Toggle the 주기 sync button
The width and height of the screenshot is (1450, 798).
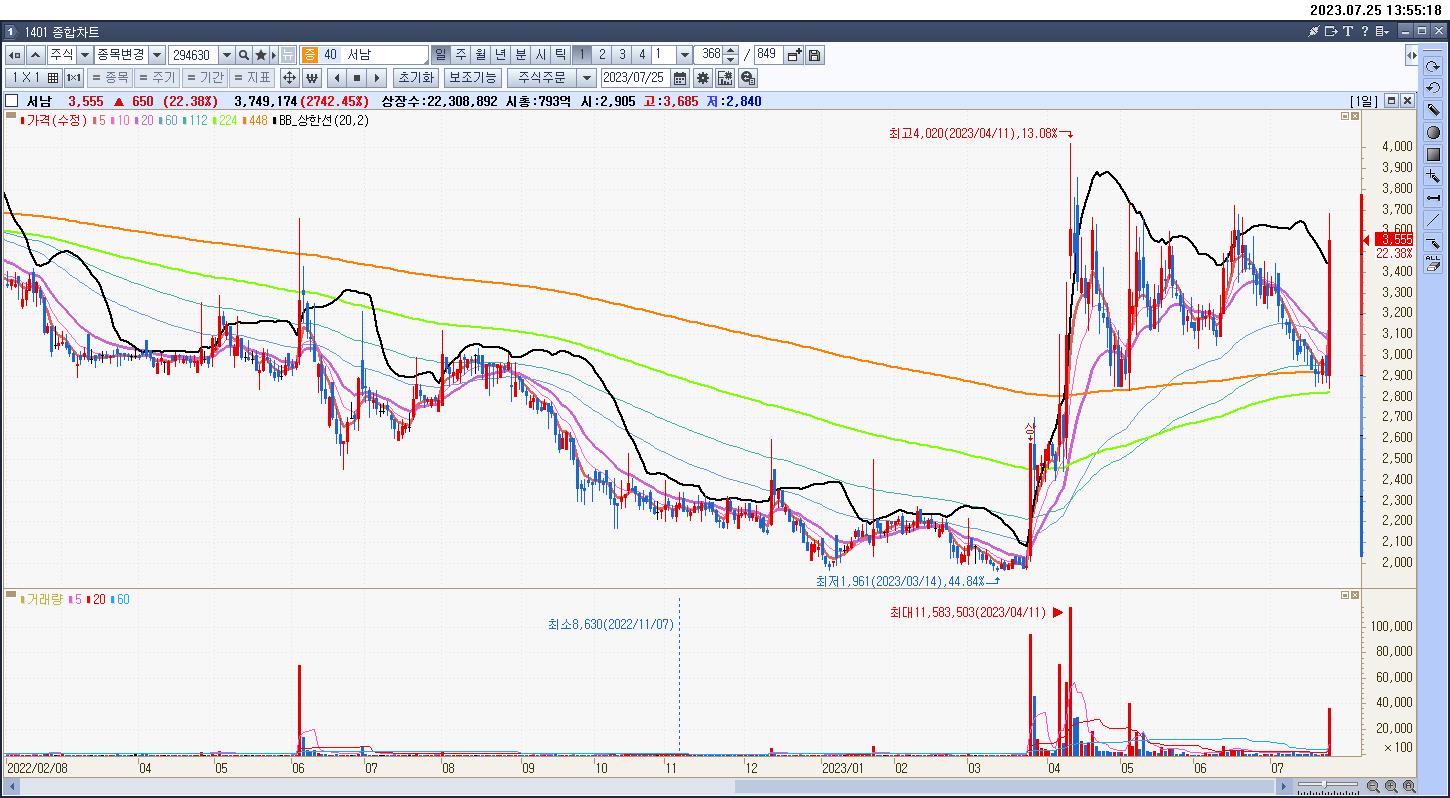(156, 78)
